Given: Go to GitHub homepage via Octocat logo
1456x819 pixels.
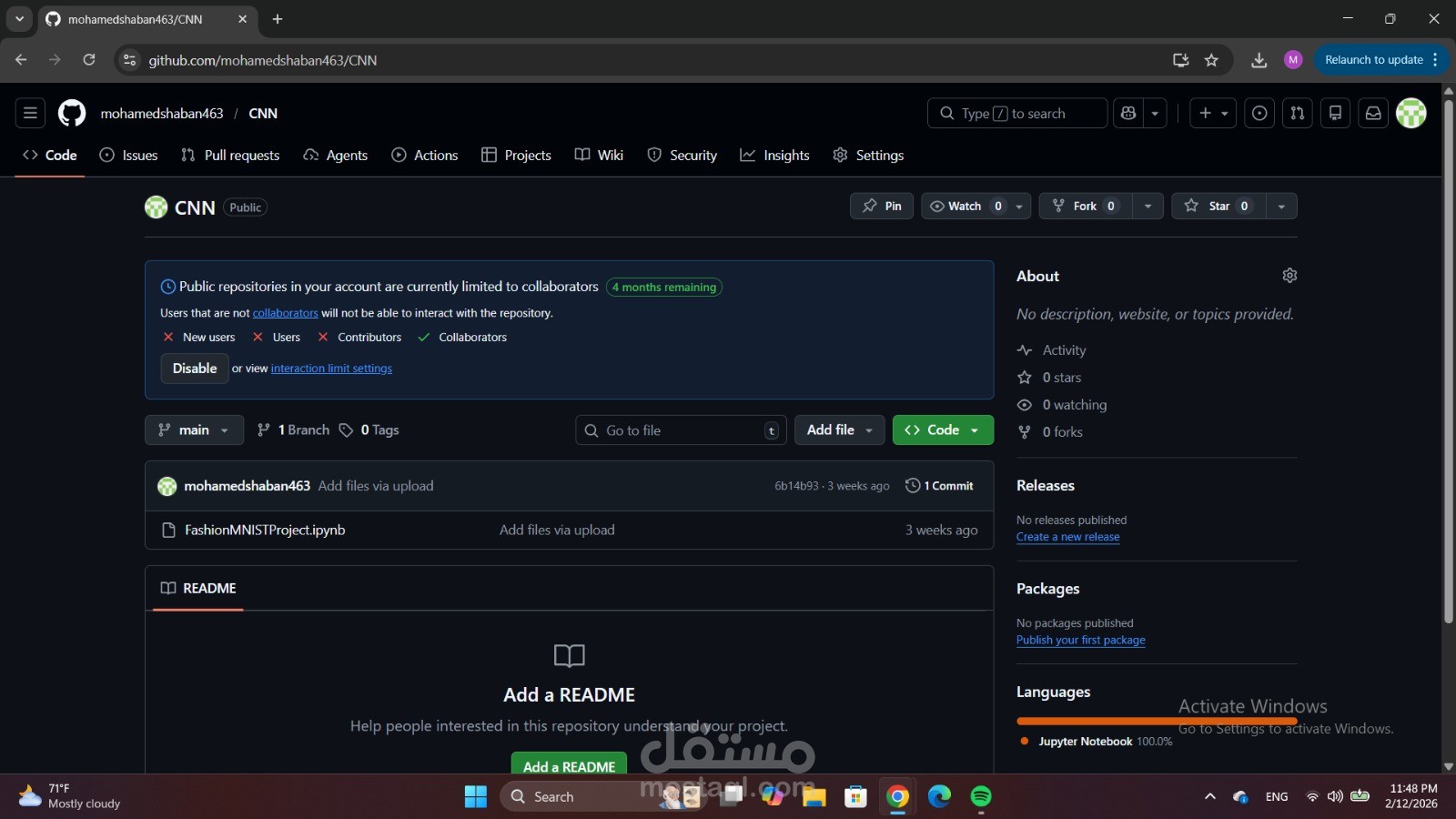Looking at the screenshot, I should [x=72, y=113].
